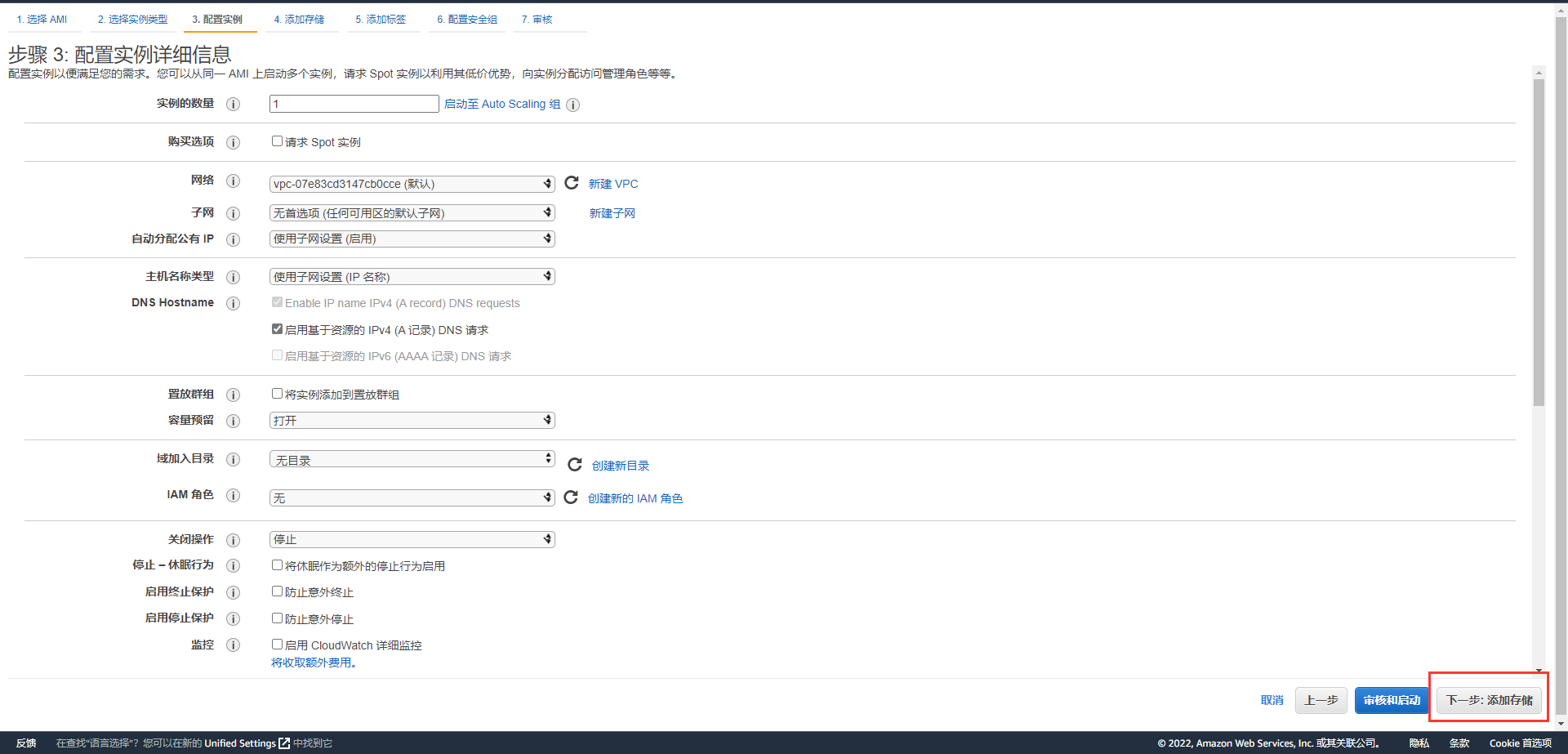Open the 子网 dropdown

(x=412, y=213)
